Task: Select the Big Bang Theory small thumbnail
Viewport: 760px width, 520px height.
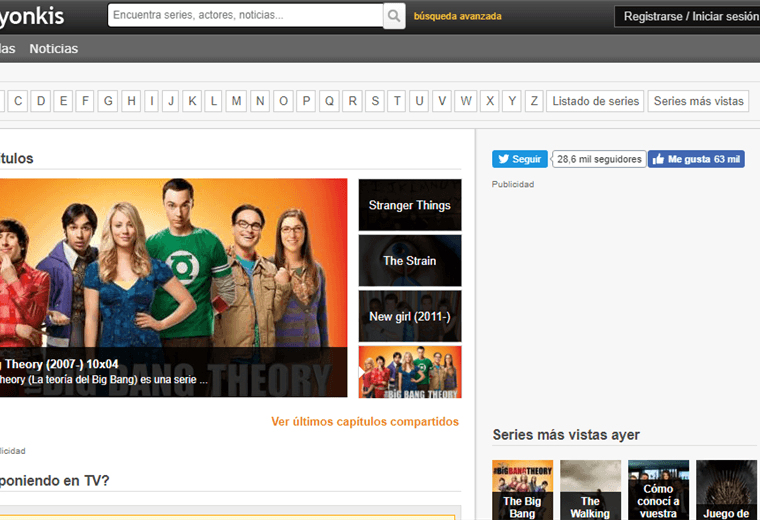Action: point(410,372)
